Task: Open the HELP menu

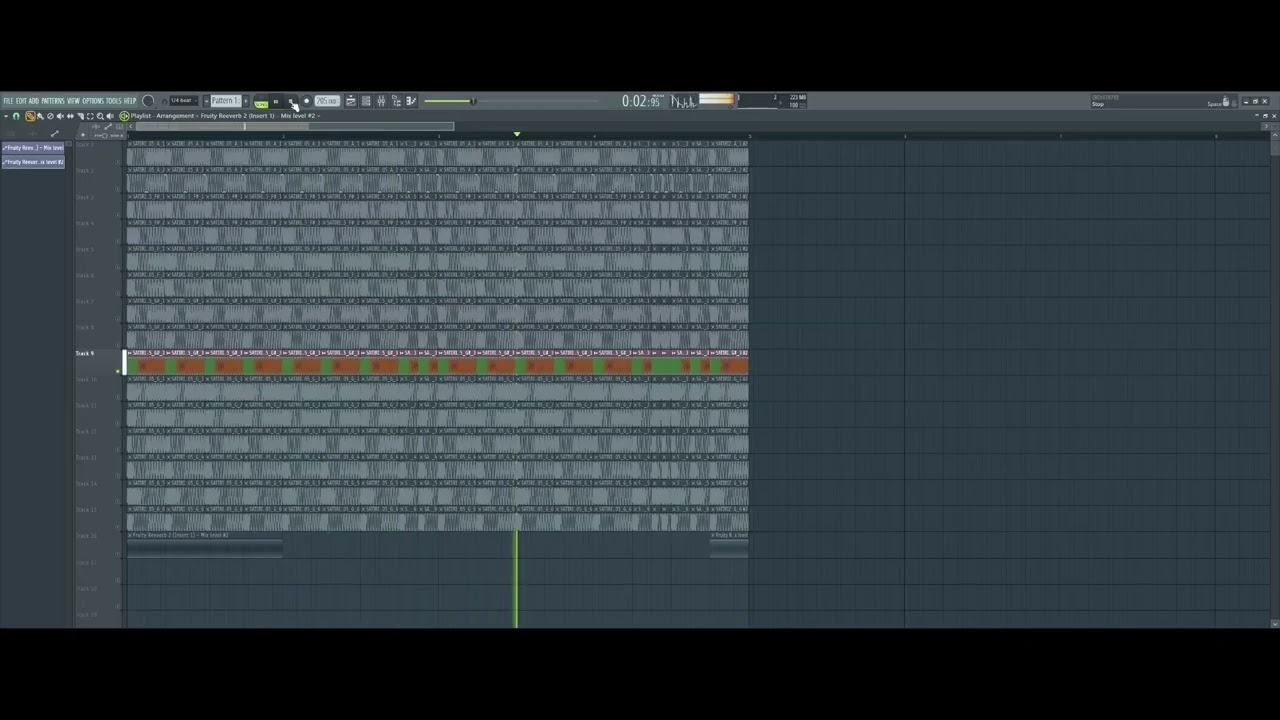Action: [130, 101]
